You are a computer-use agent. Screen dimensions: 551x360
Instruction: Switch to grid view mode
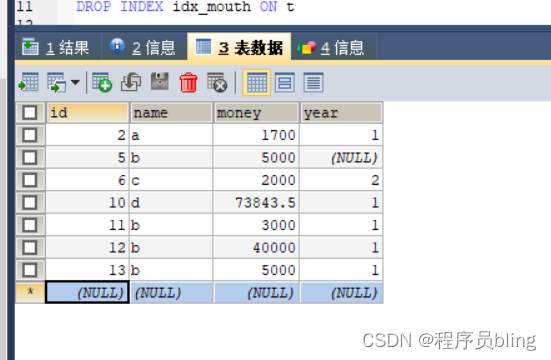(257, 83)
